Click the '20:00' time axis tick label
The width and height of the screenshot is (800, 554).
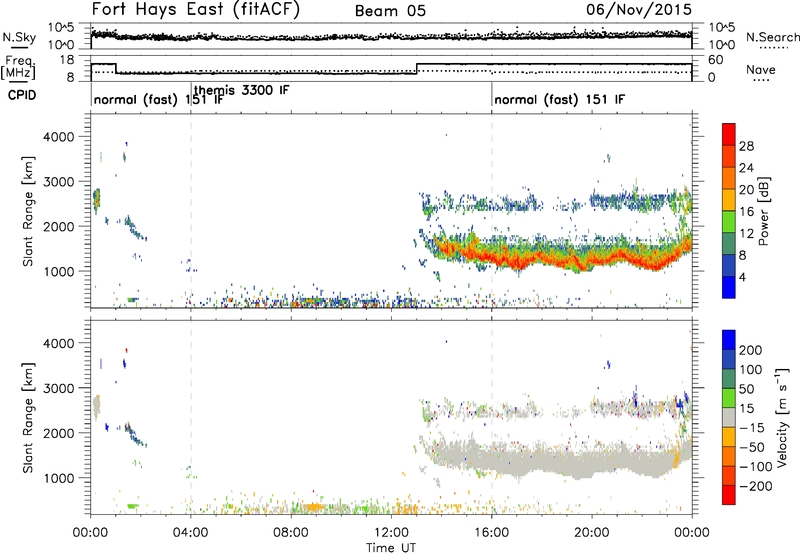tap(592, 533)
